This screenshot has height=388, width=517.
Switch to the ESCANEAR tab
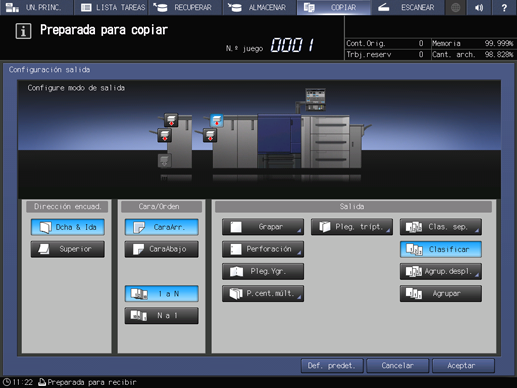[408, 7]
